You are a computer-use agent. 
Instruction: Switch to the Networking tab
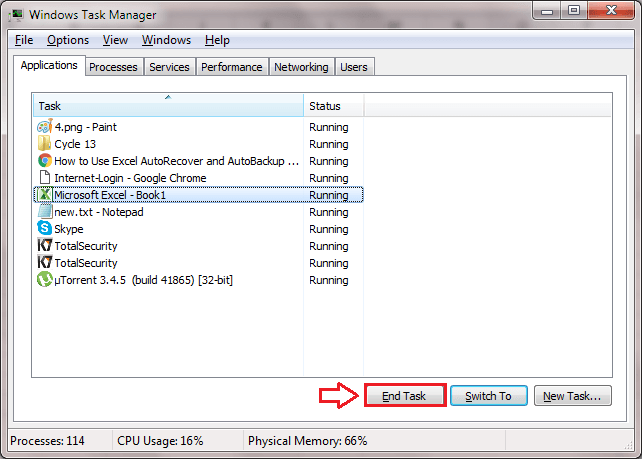point(301,67)
